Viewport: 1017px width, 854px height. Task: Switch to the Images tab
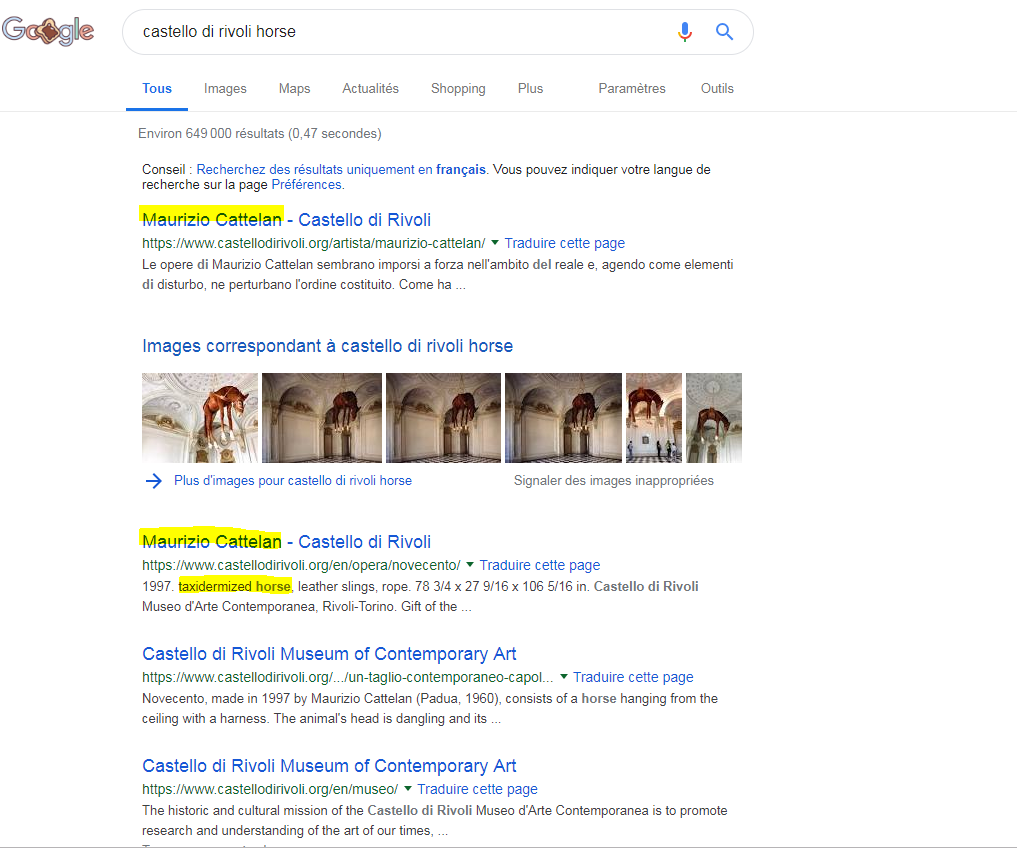click(225, 89)
